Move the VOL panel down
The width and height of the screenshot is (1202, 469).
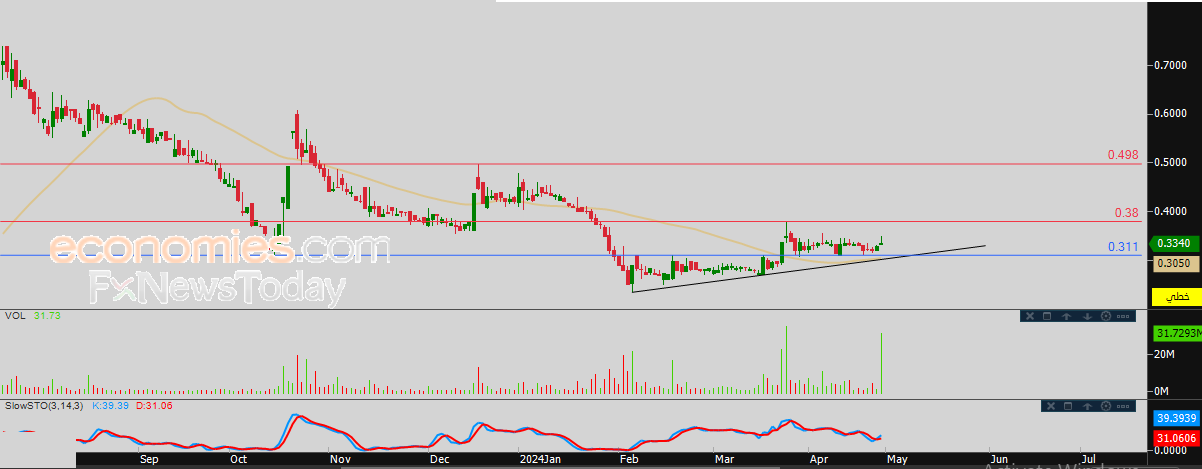pos(1087,316)
